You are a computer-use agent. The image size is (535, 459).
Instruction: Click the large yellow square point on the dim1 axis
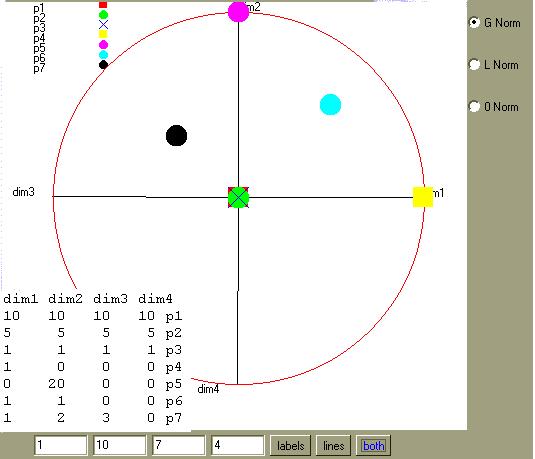[423, 197]
